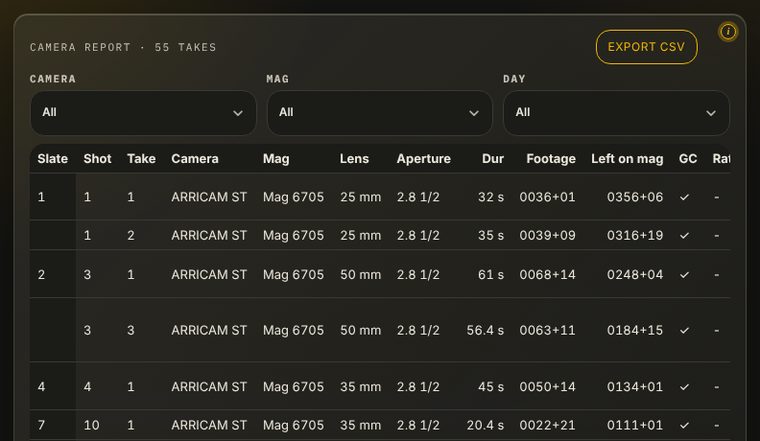Select footage value 0039+09
The image size is (760, 441).
pos(547,236)
